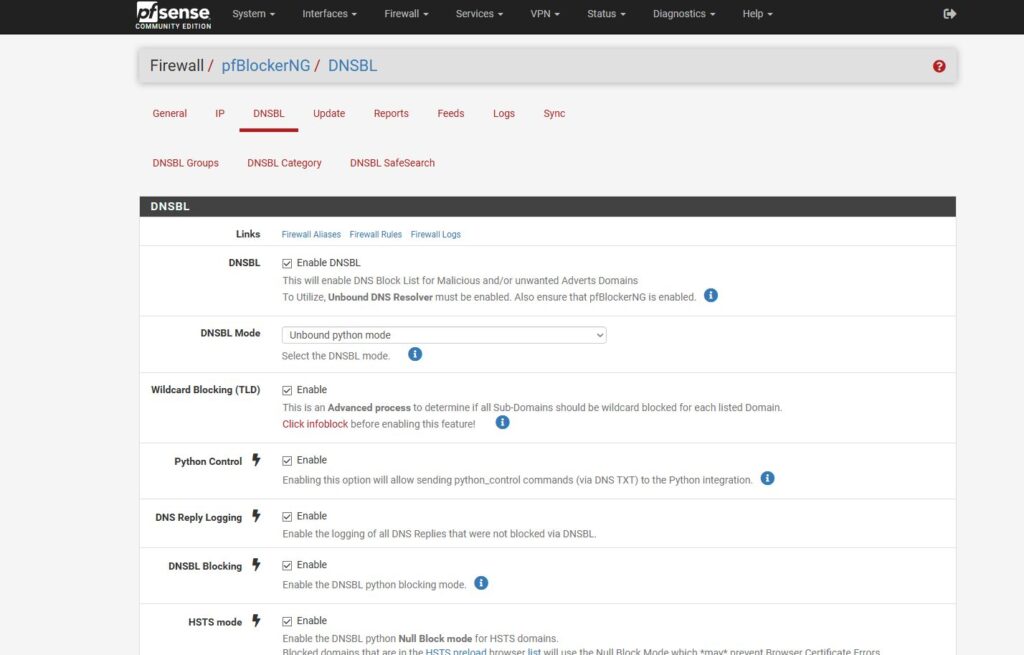Toggle the Enable DNSBL checkbox
The image size is (1024, 655).
[x=287, y=263]
